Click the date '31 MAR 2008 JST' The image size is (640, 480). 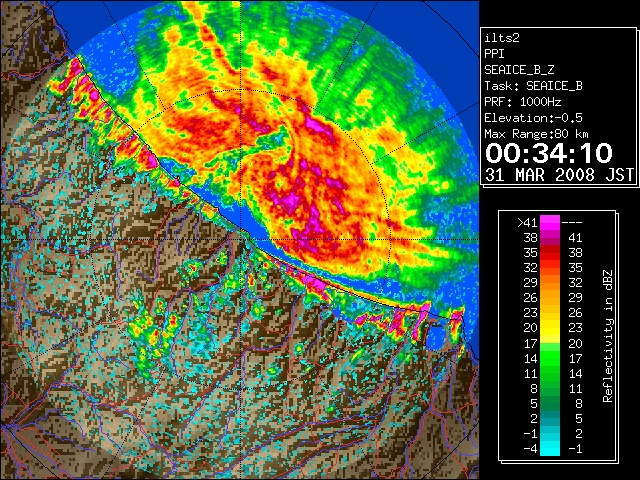[x=559, y=175]
